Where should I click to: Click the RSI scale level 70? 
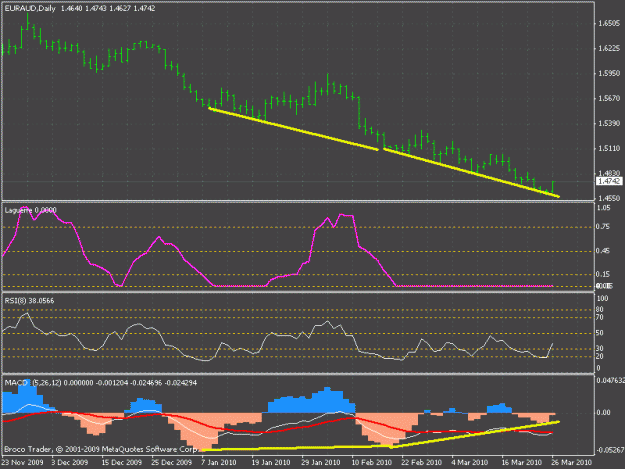[x=599, y=318]
